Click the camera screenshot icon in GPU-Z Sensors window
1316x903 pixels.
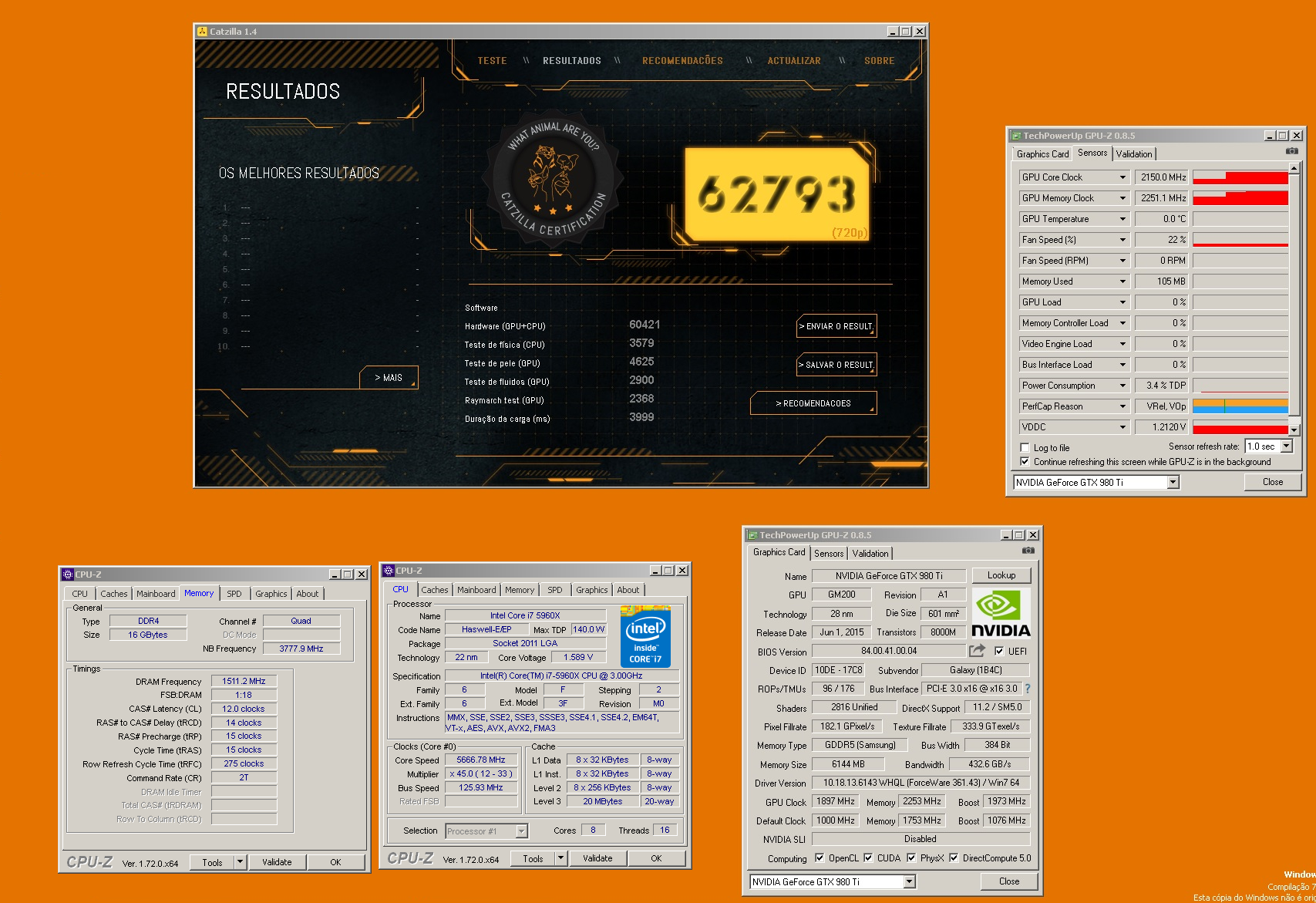click(x=1292, y=151)
